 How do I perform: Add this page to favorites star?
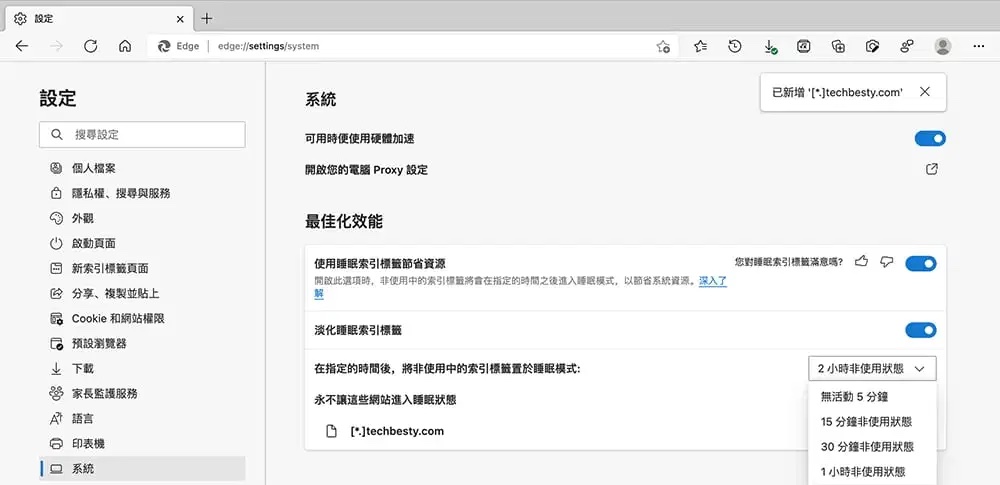pos(663,46)
